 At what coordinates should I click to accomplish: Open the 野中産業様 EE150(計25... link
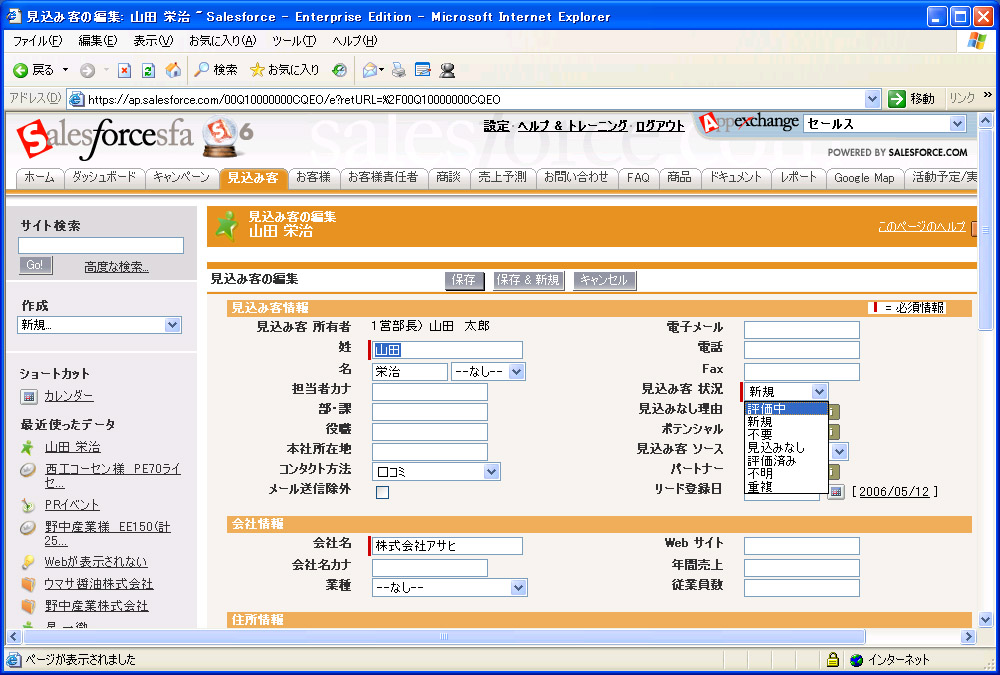(x=108, y=533)
